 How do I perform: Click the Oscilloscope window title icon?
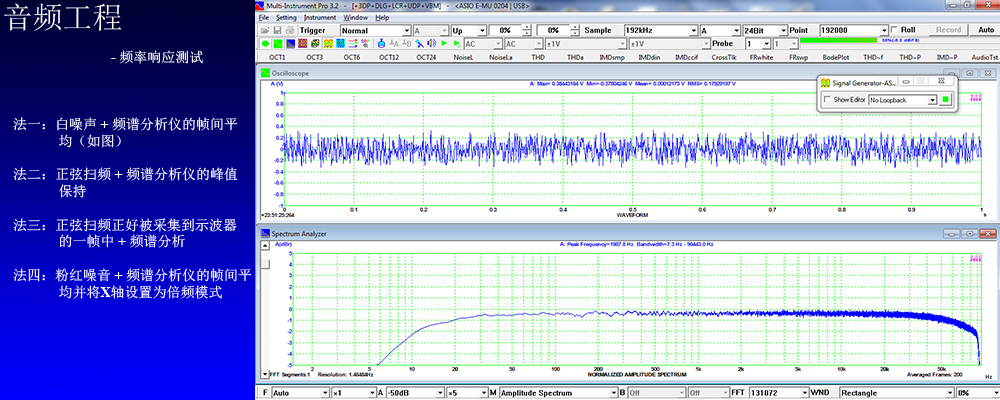(x=265, y=73)
